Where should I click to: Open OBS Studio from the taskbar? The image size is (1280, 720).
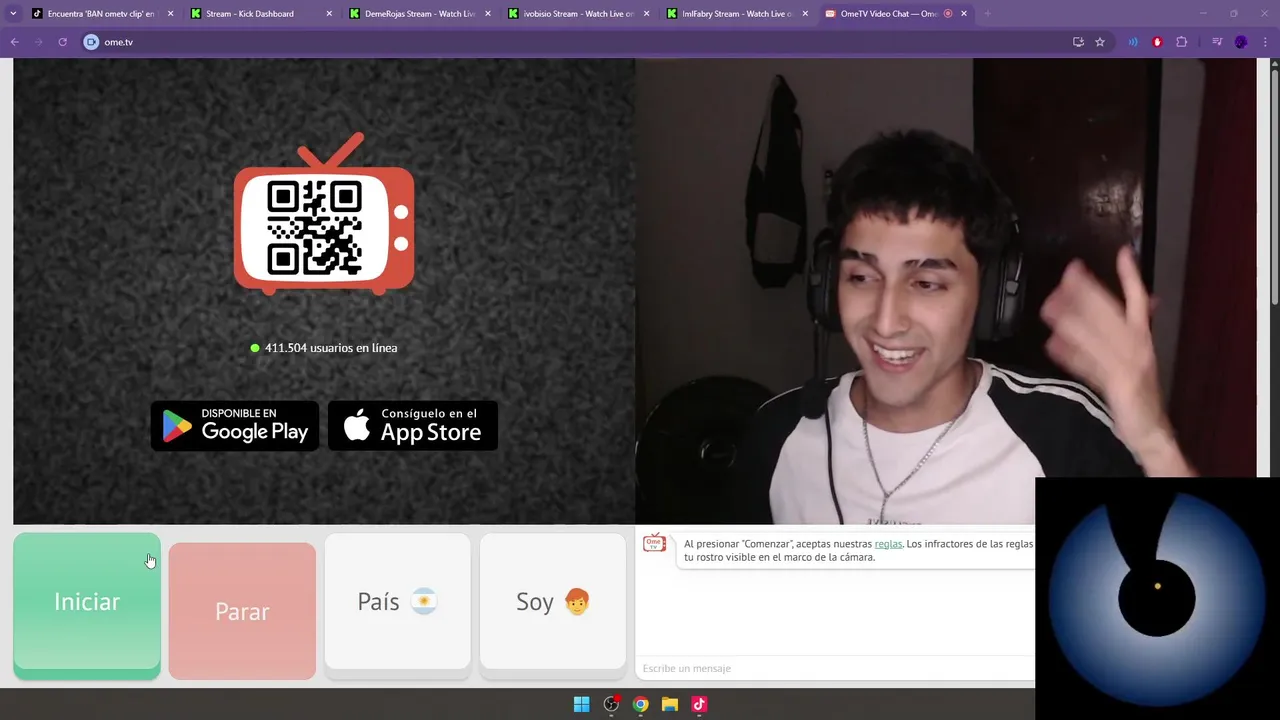tap(611, 704)
